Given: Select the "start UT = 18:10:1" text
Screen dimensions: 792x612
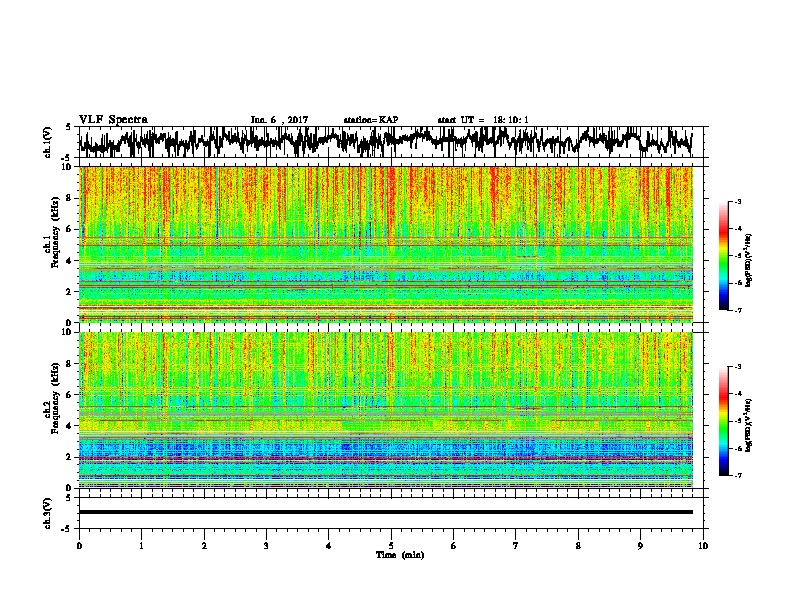Looking at the screenshot, I should [483, 120].
